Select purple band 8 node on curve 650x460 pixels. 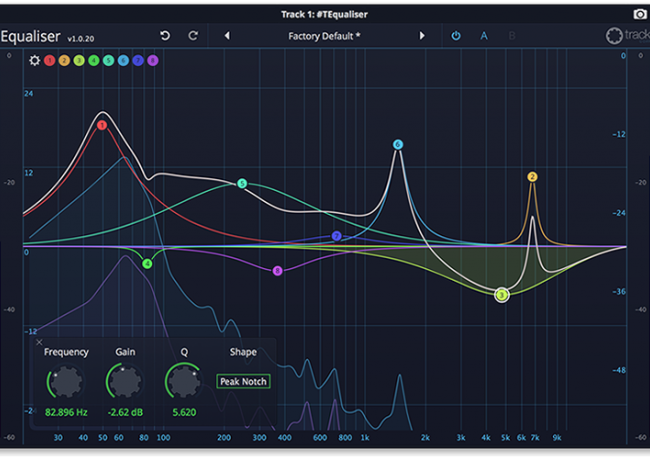pos(277,271)
